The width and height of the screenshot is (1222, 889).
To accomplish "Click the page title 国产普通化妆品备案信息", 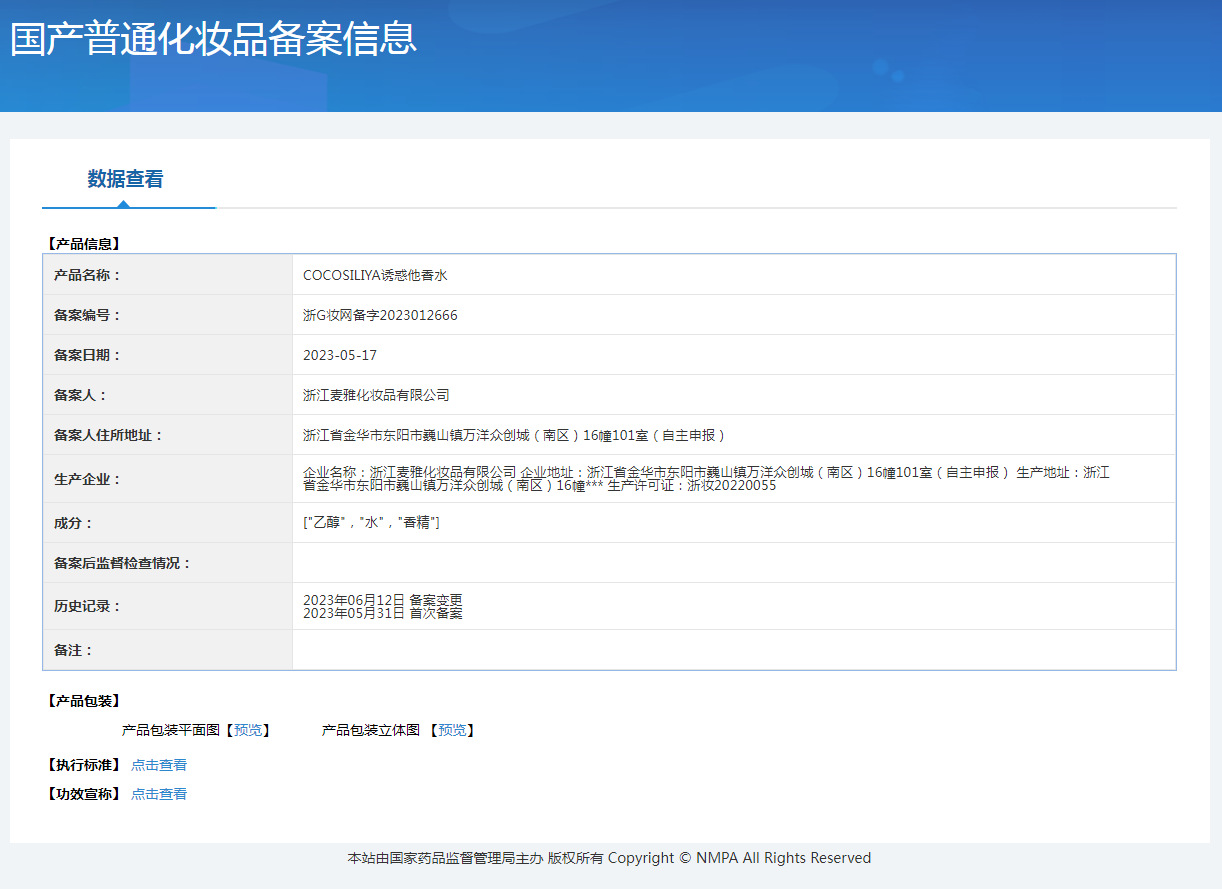I will click(x=213, y=39).
